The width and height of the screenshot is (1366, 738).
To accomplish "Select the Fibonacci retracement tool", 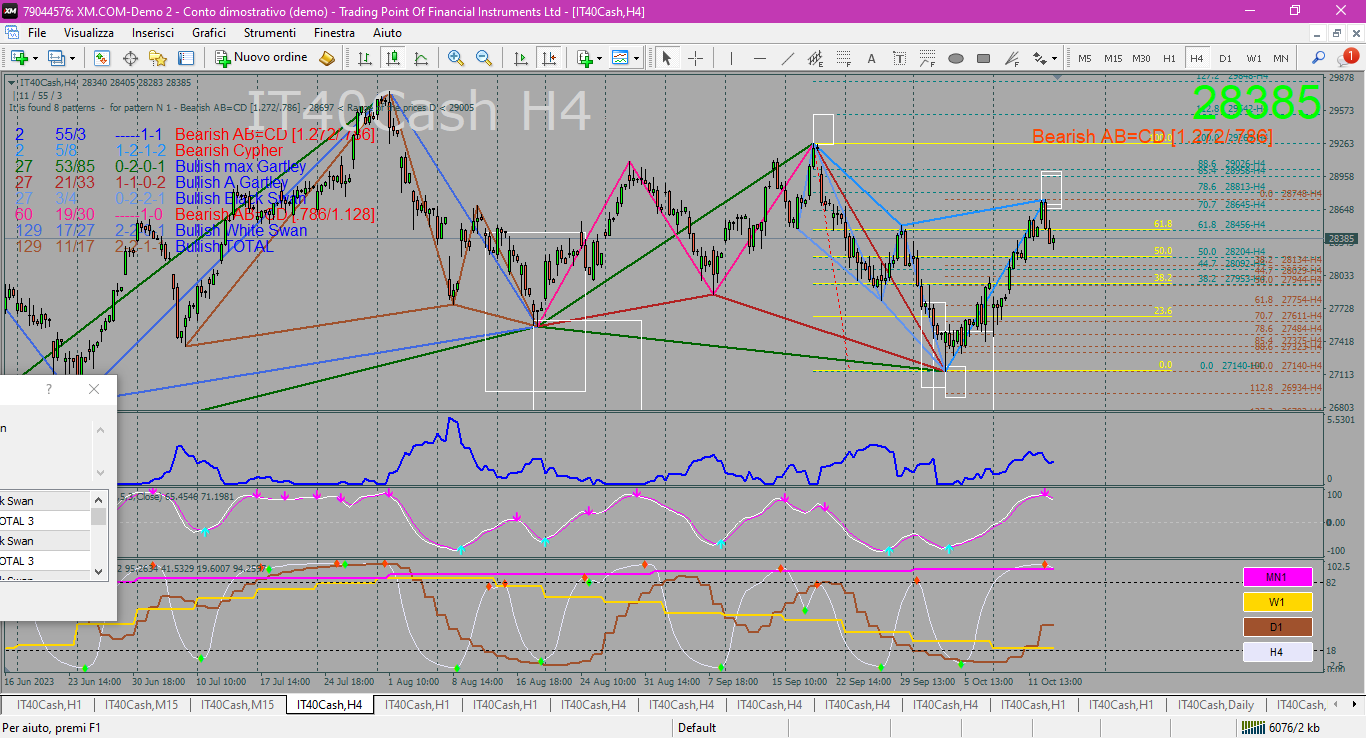I will [843, 58].
